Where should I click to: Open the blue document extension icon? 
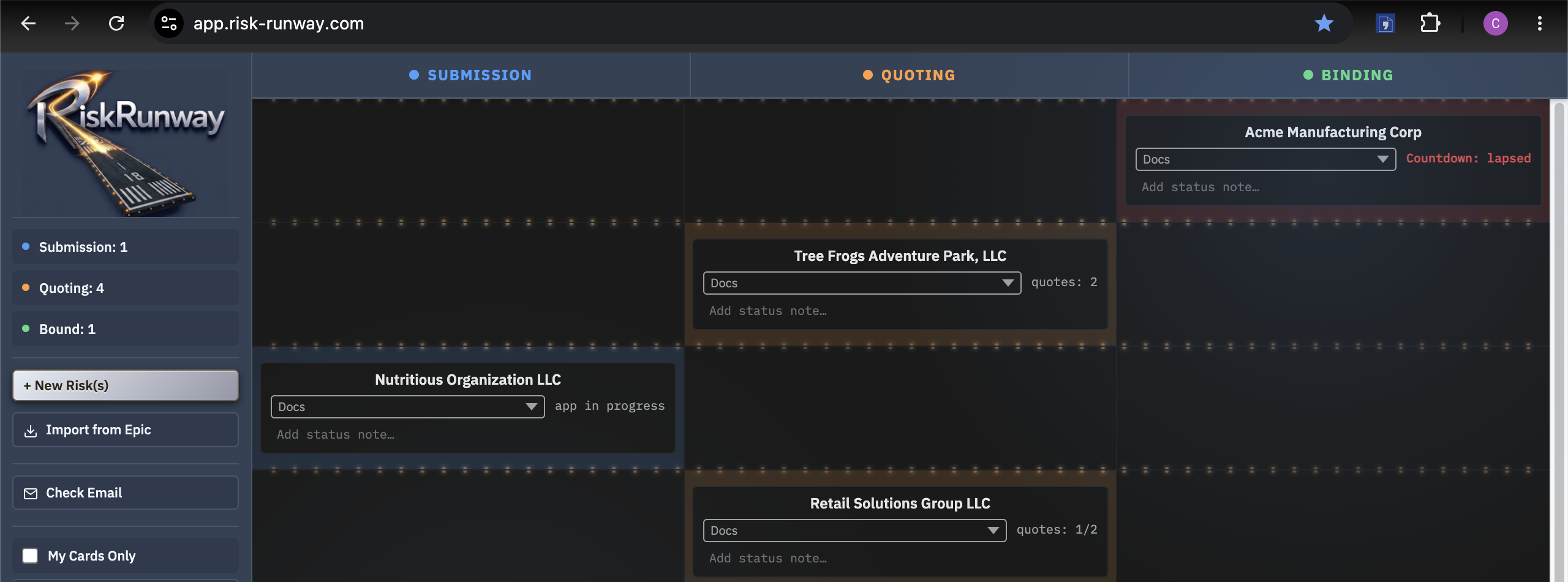pyautogui.click(x=1385, y=23)
